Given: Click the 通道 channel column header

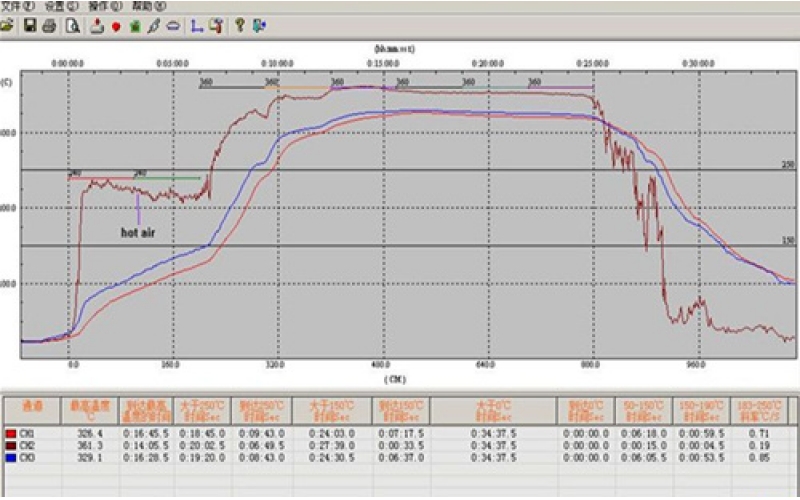Looking at the screenshot, I should pos(30,408).
